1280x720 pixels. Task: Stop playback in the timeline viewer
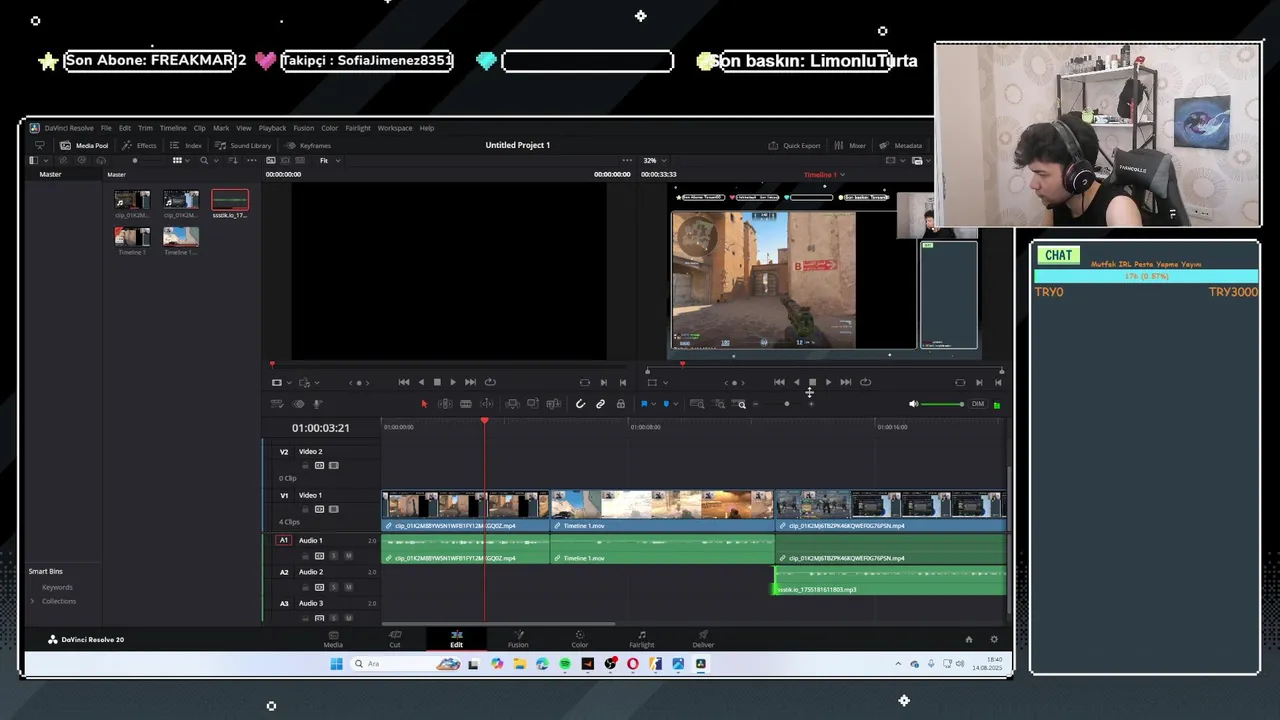tap(812, 382)
